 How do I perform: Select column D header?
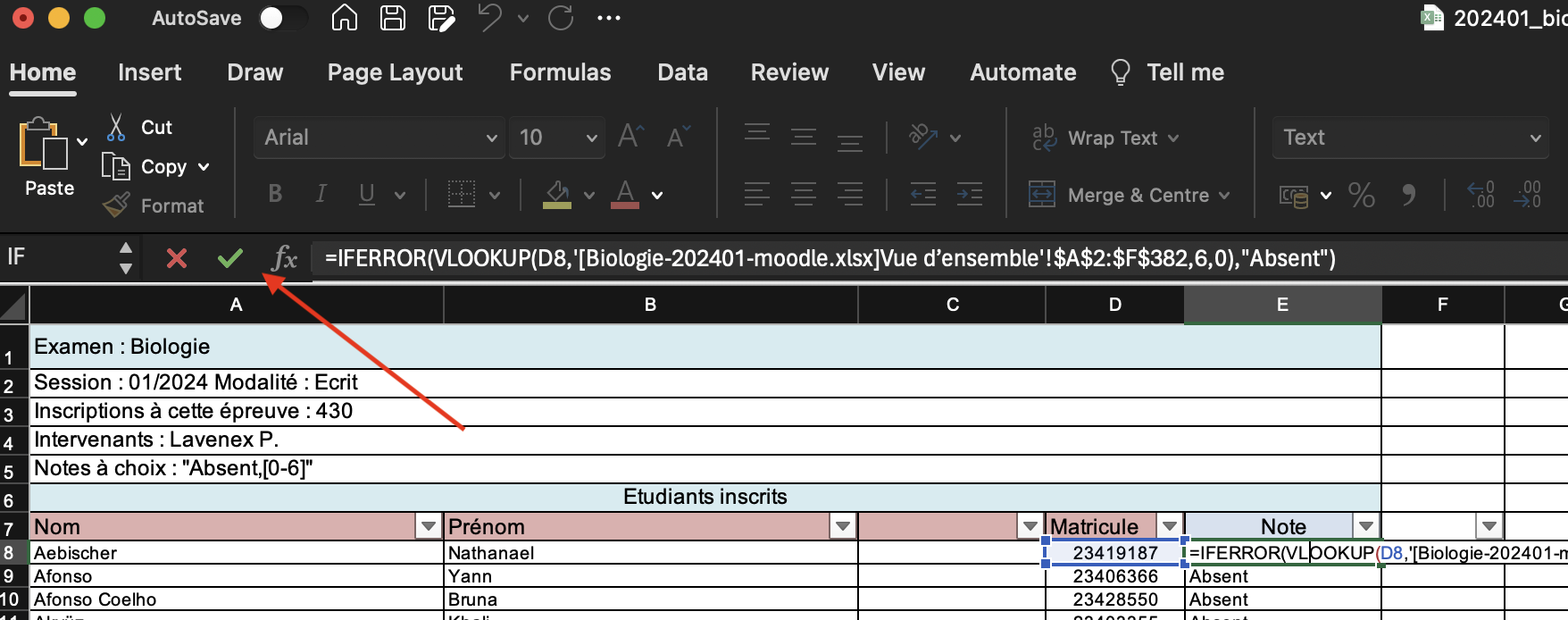1115,305
